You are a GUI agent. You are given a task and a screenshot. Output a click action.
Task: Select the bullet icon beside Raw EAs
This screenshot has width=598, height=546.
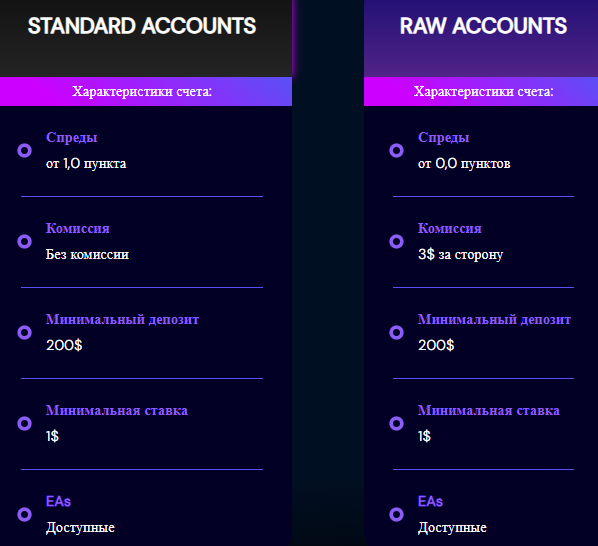(x=396, y=514)
